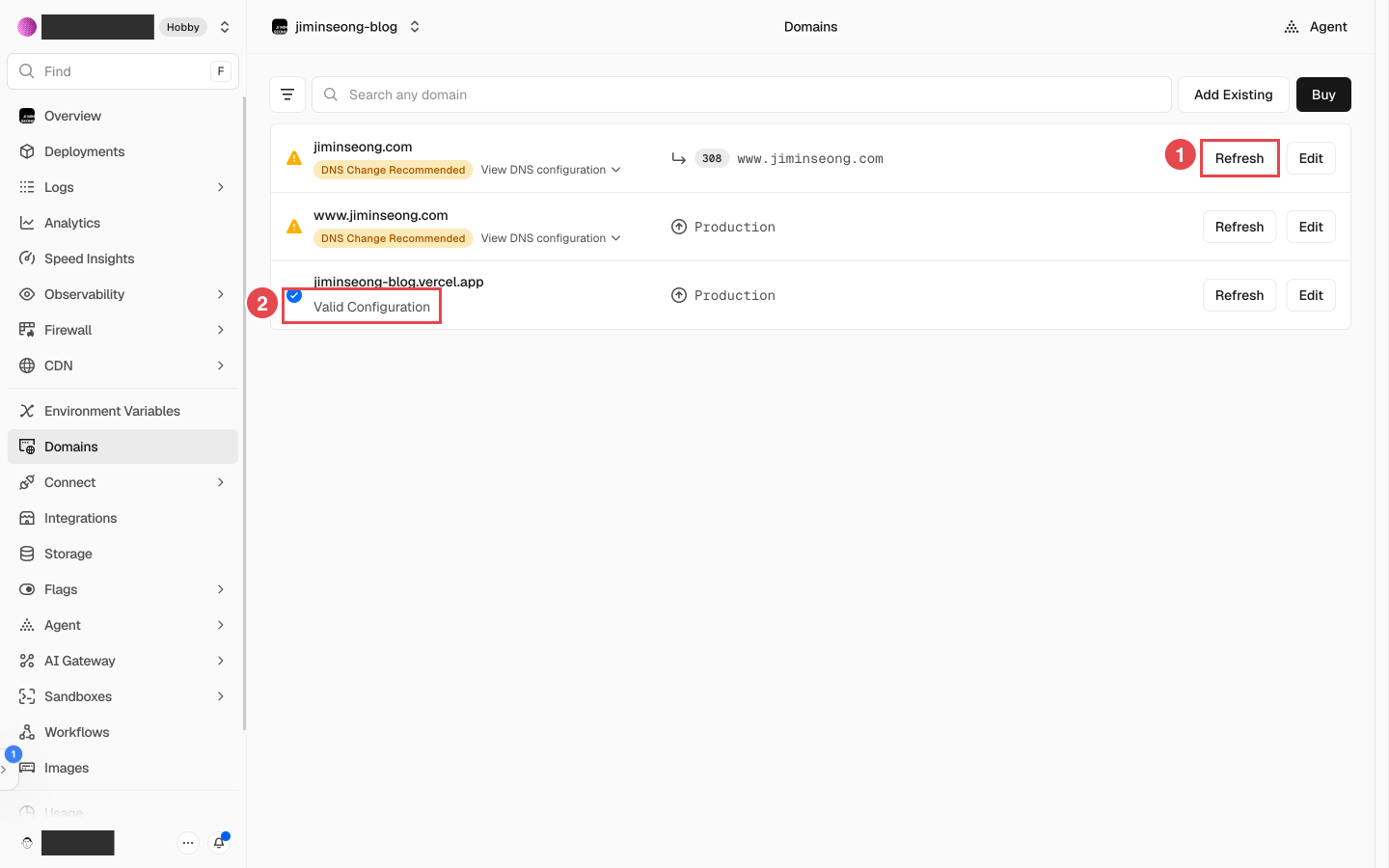Image resolution: width=1389 pixels, height=868 pixels.
Task: Click the Flags toggle icon
Action: (x=27, y=589)
